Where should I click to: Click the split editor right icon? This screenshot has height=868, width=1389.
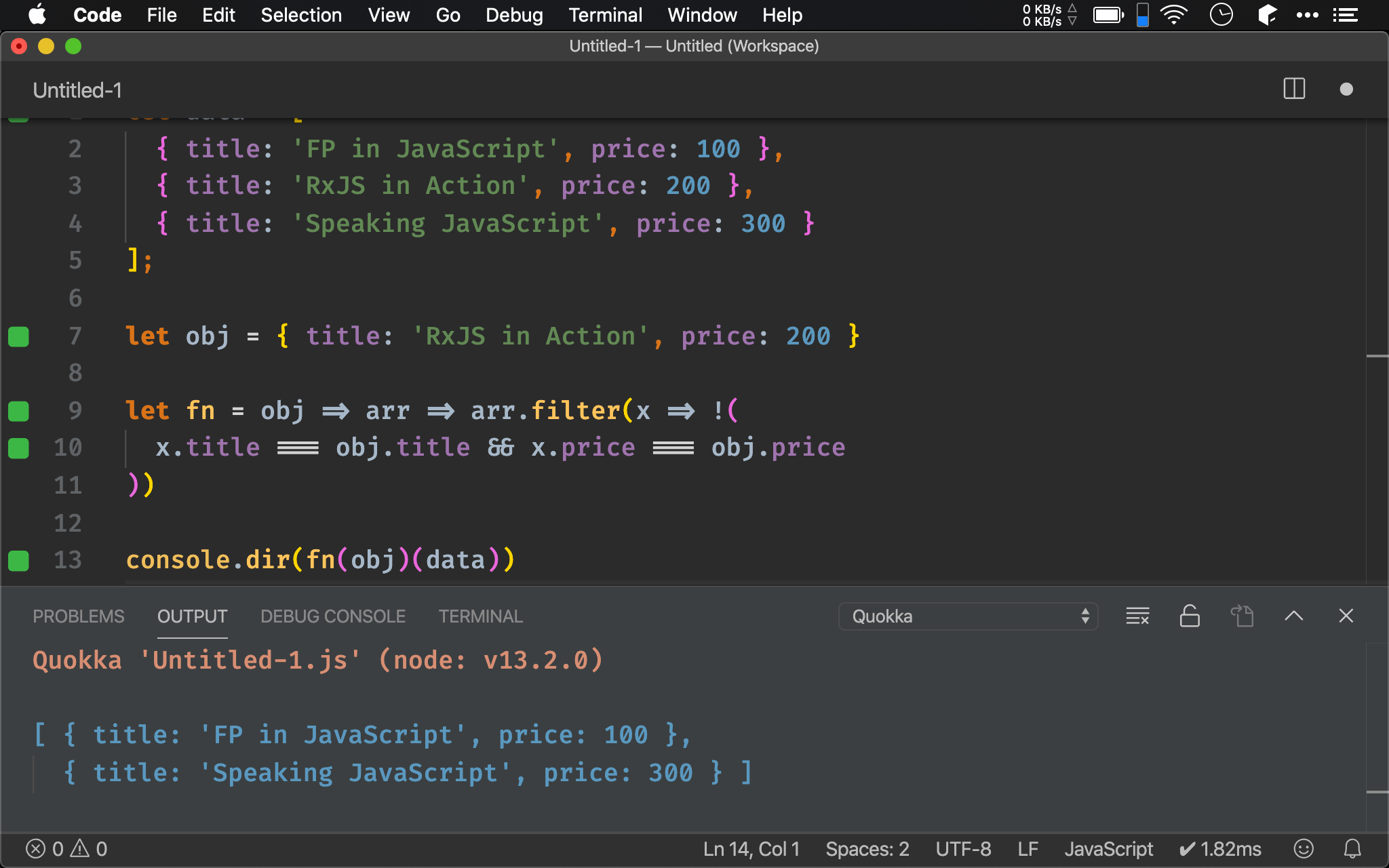pyautogui.click(x=1294, y=89)
